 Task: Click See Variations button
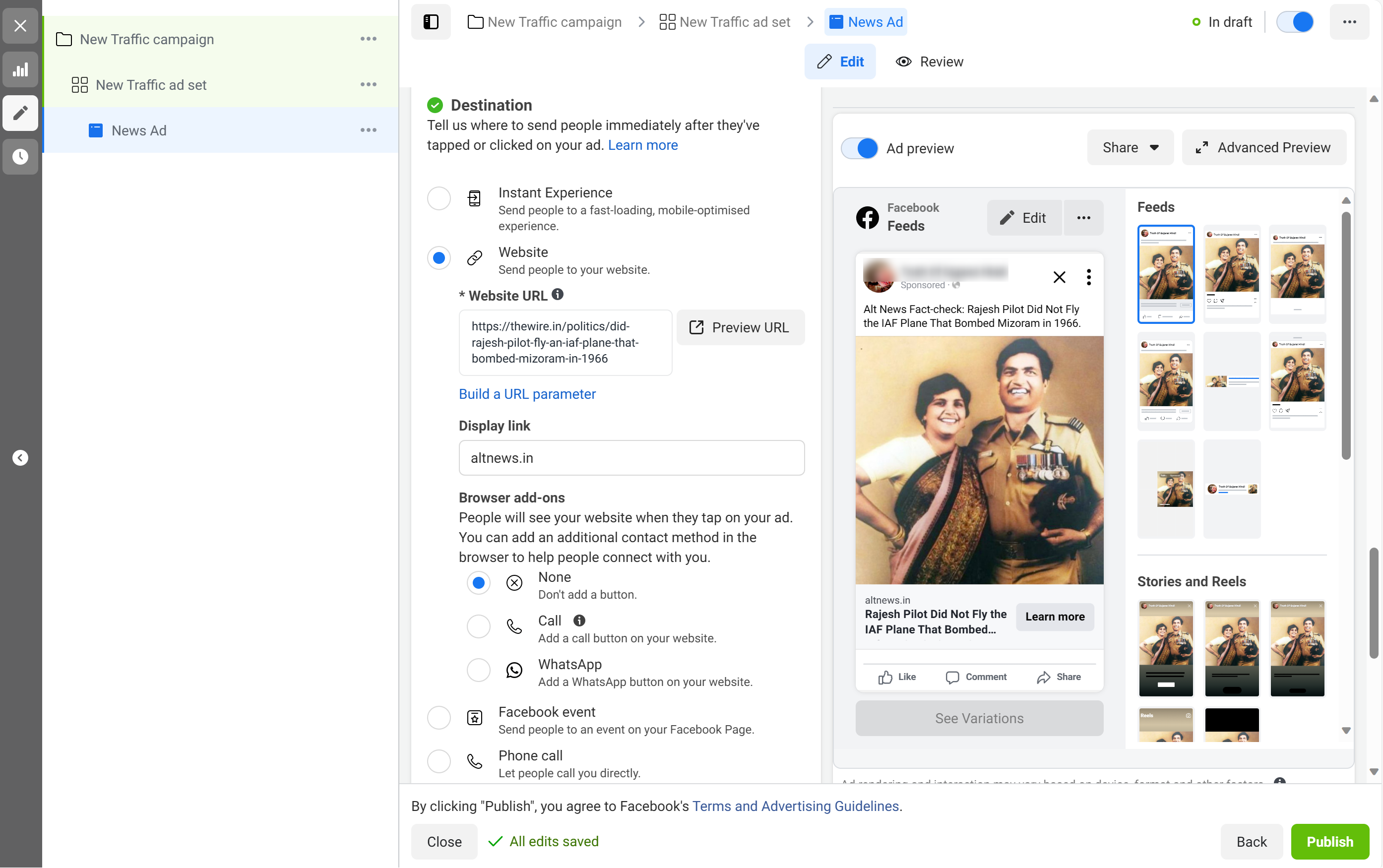[x=979, y=718]
